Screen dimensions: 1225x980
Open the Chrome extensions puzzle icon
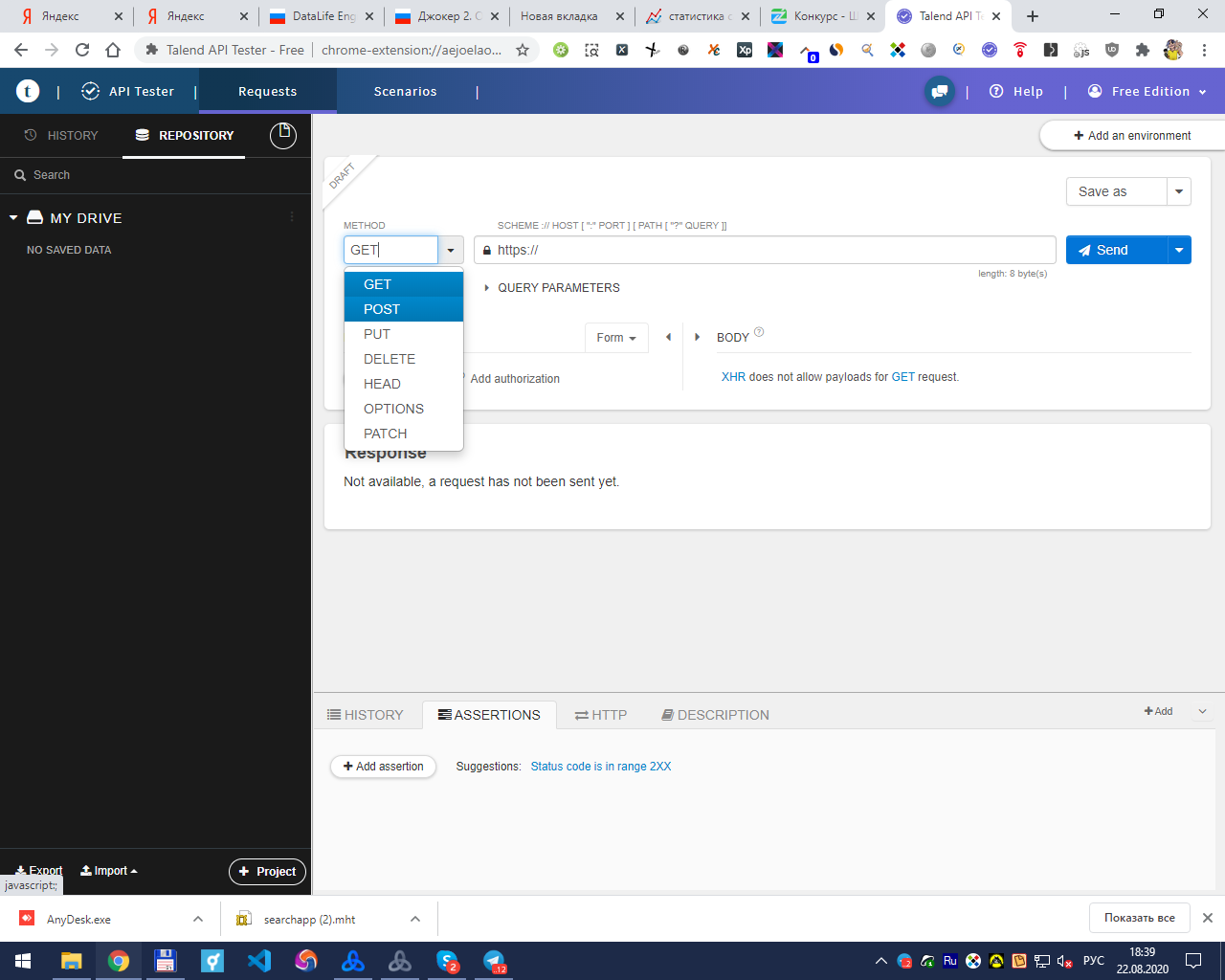pos(1143,50)
